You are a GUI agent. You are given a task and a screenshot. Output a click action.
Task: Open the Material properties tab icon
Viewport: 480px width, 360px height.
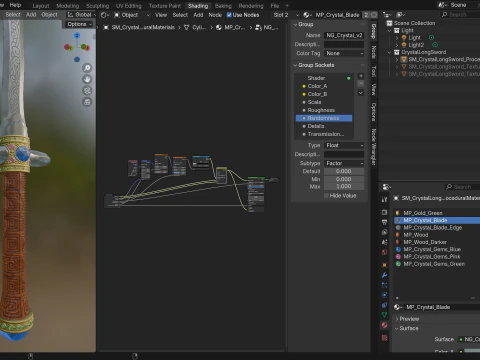[384, 325]
